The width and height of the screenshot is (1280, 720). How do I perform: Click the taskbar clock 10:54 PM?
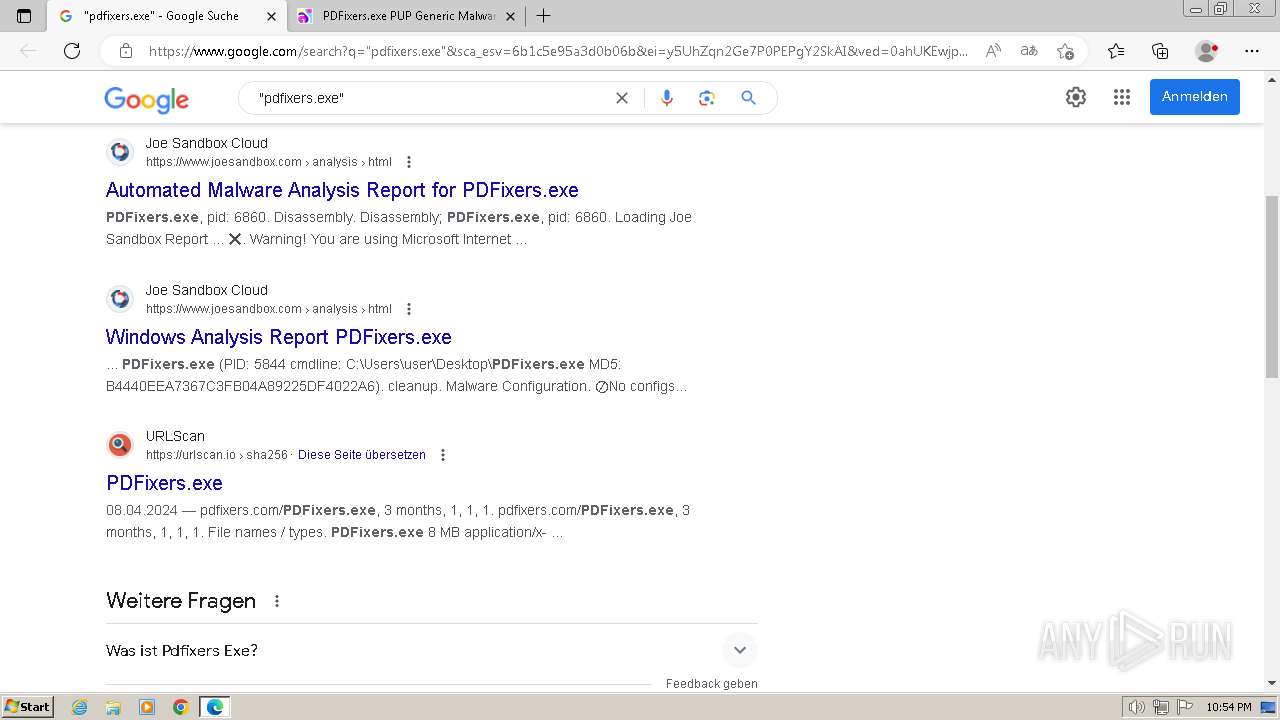(1228, 707)
